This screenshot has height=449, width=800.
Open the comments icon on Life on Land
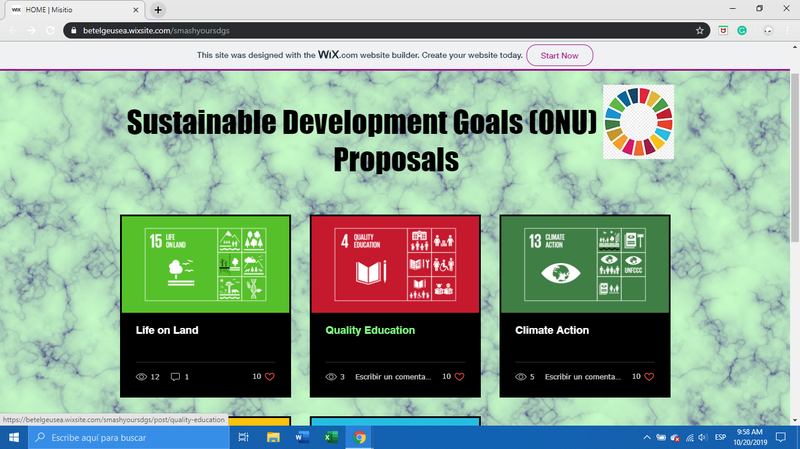(x=176, y=377)
